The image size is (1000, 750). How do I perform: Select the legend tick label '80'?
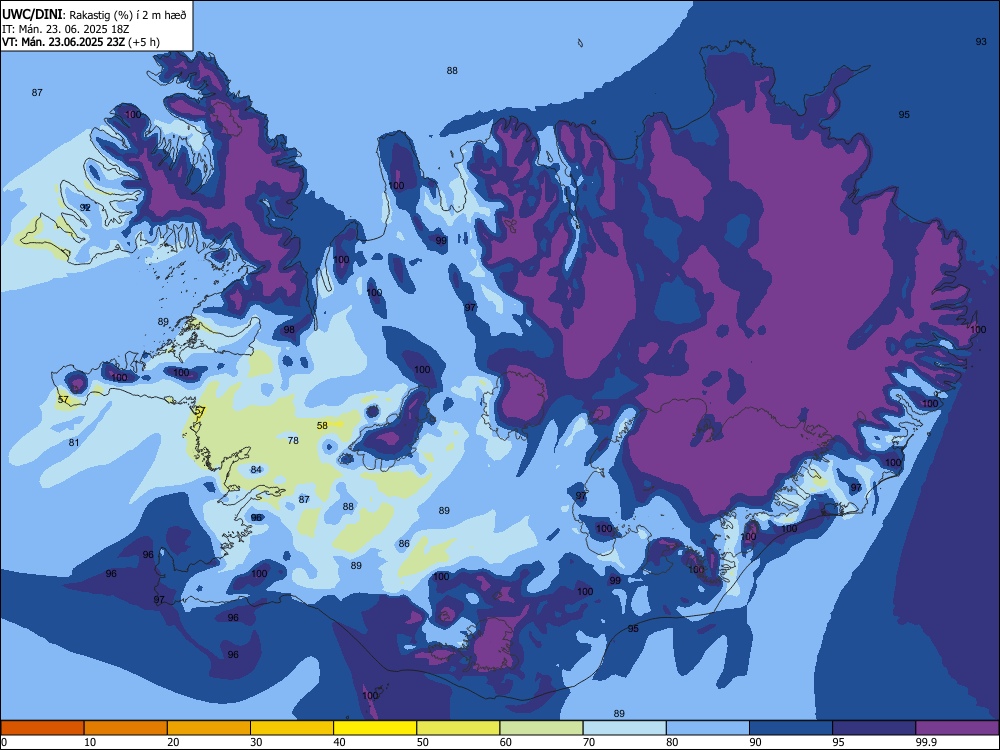(672, 742)
